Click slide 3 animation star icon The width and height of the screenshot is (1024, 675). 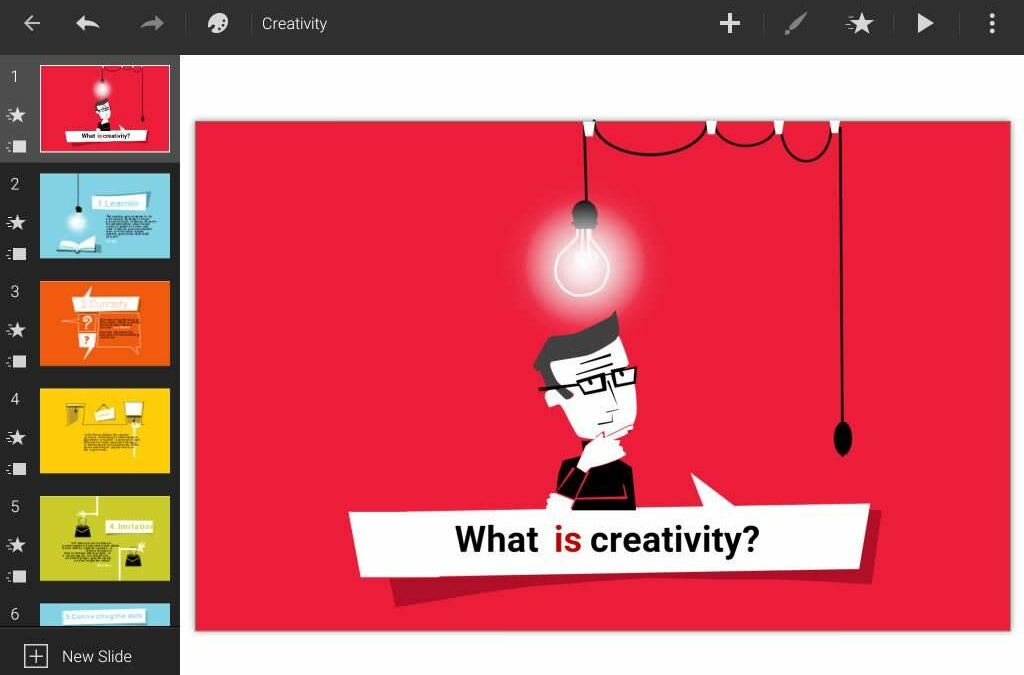coord(16,330)
